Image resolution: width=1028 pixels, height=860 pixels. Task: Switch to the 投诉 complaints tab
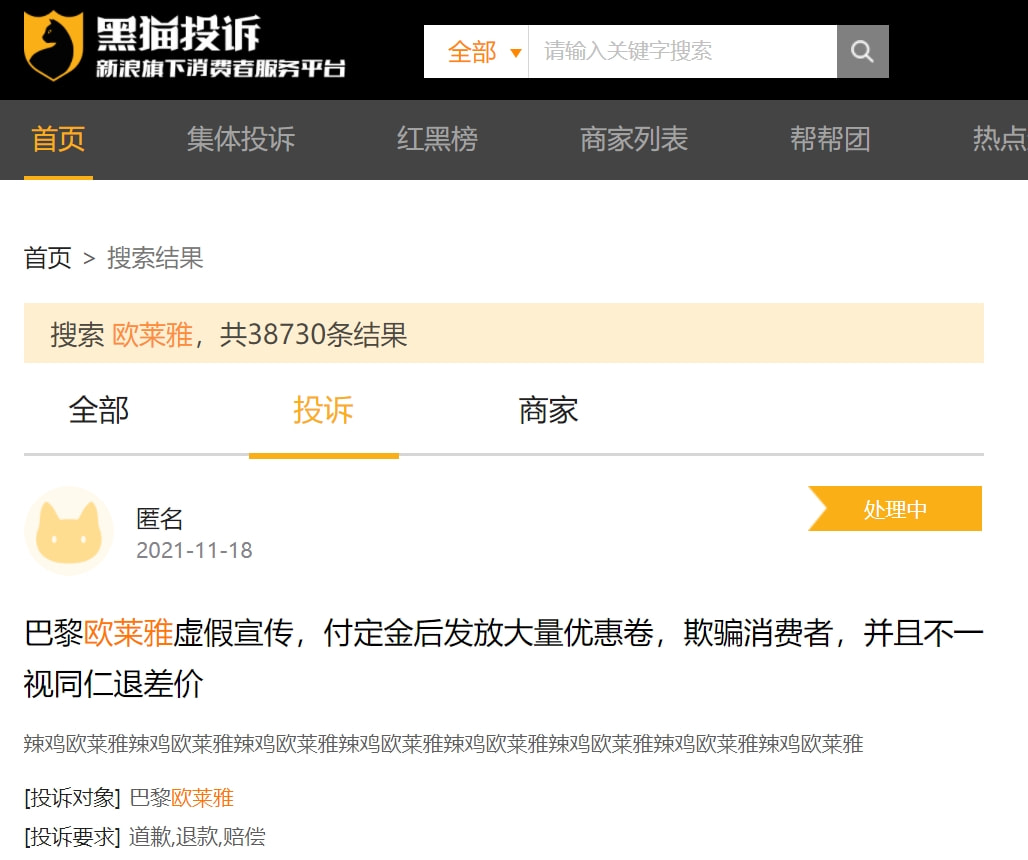click(x=323, y=411)
